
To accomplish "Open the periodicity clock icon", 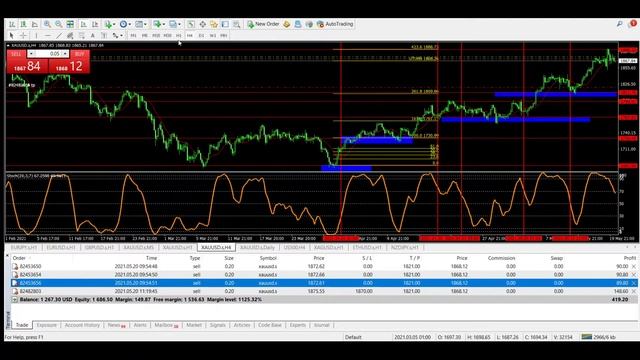I will [123, 24].
